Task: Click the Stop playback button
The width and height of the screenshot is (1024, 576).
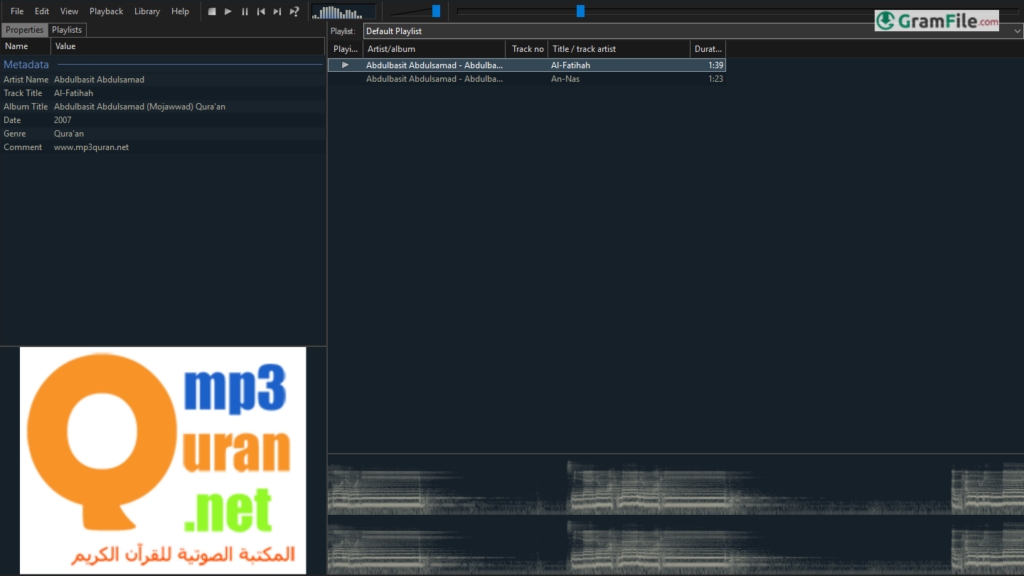Action: [x=211, y=11]
